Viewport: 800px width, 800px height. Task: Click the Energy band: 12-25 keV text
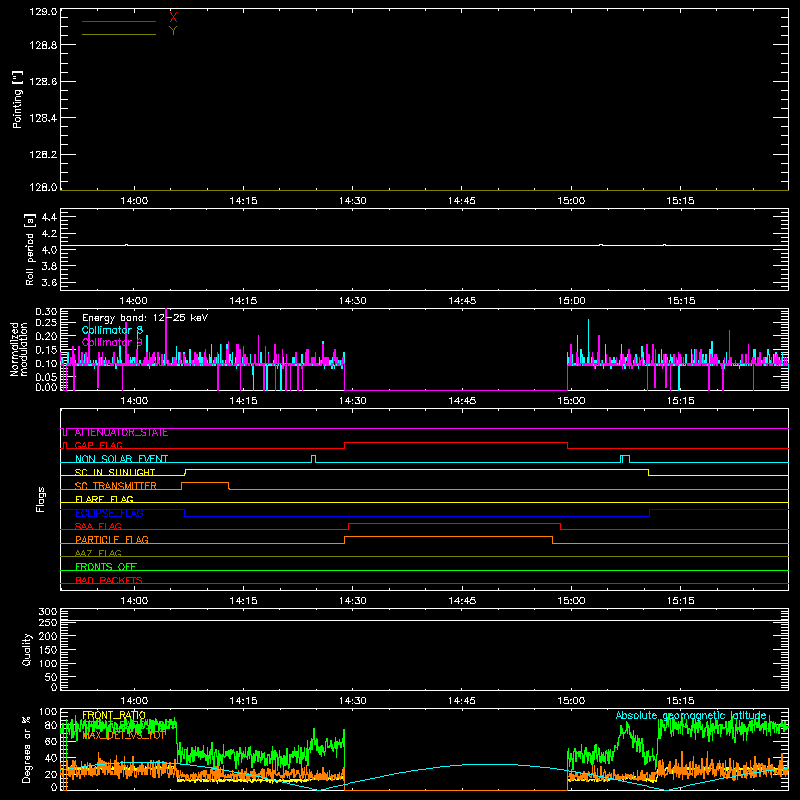[x=145, y=318]
